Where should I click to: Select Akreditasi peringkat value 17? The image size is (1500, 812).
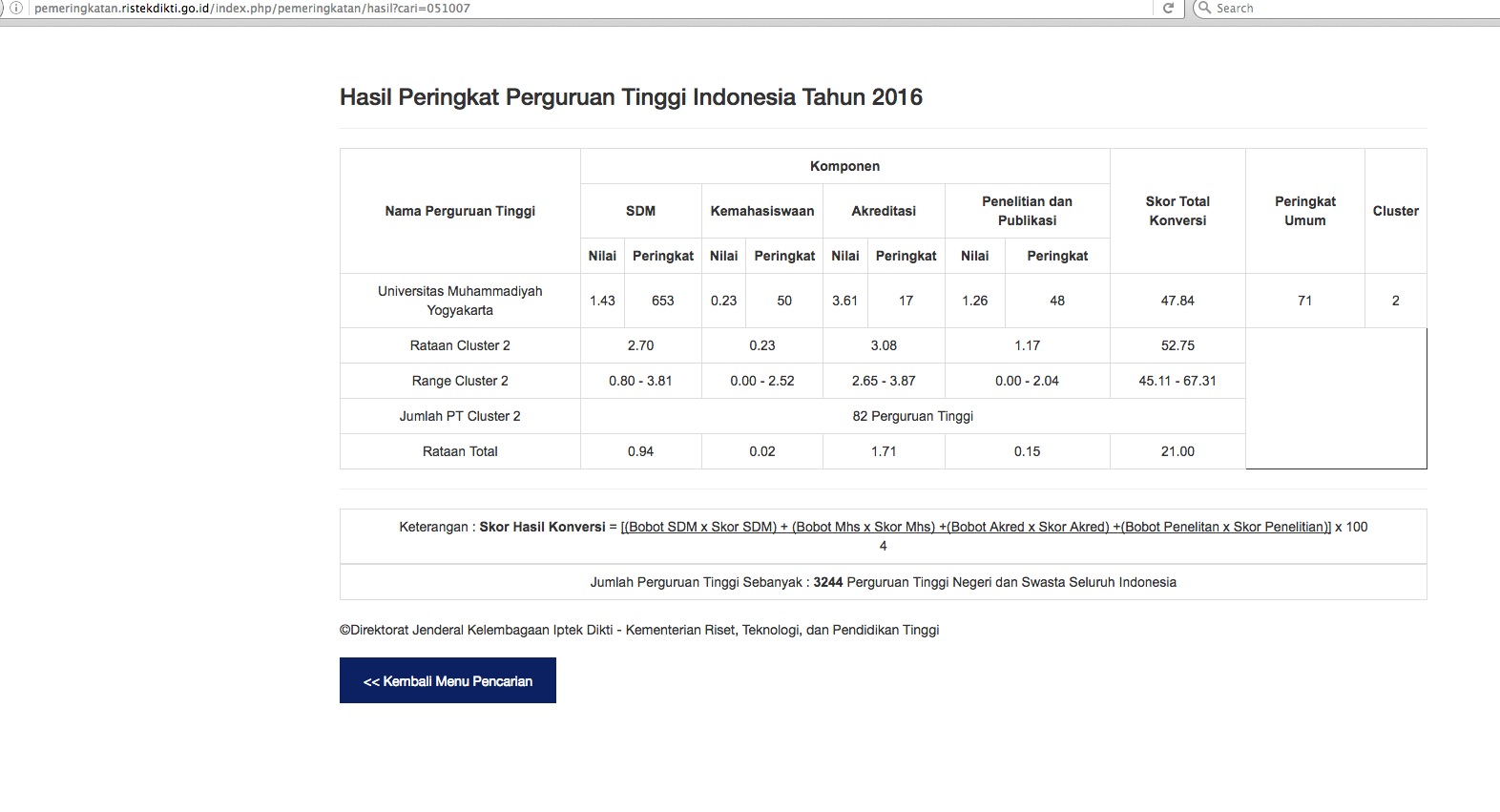click(906, 301)
